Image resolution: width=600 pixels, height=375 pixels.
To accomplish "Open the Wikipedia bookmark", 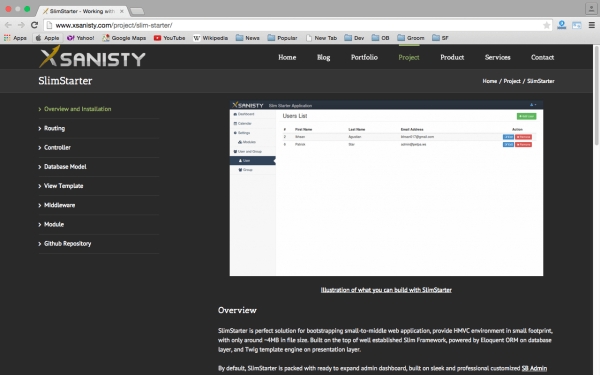I will point(210,38).
